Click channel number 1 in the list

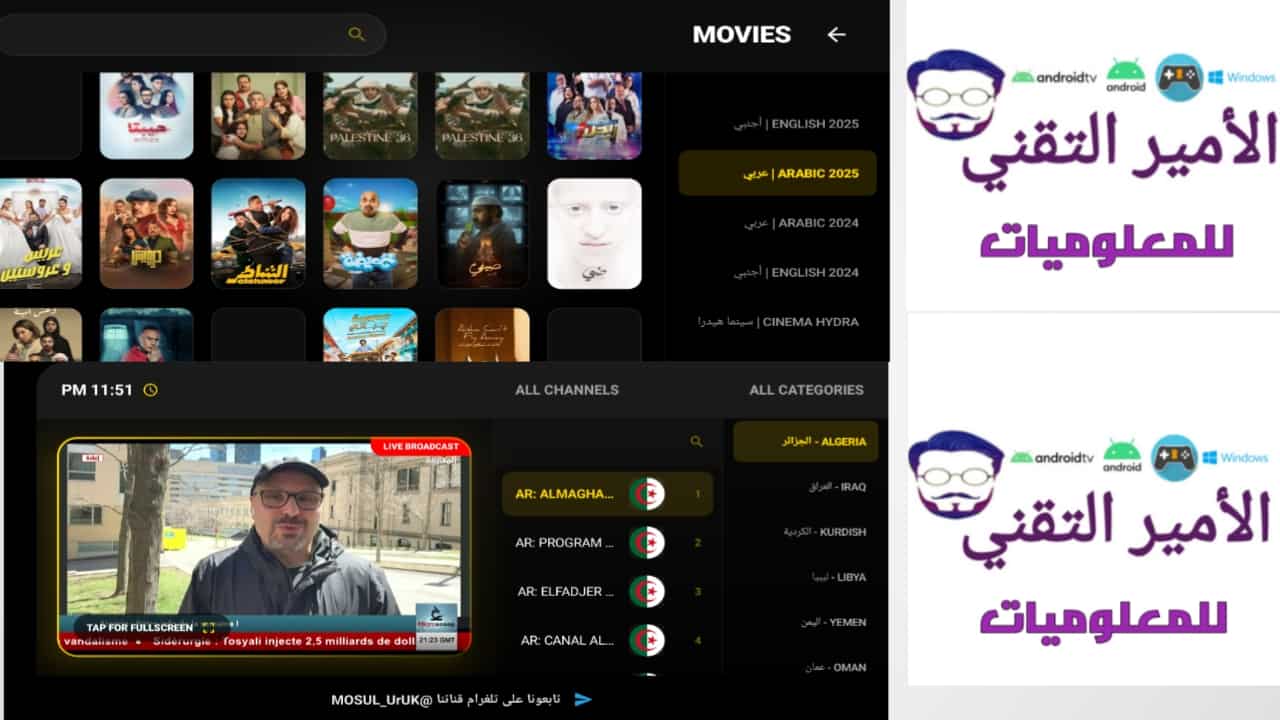coord(698,494)
